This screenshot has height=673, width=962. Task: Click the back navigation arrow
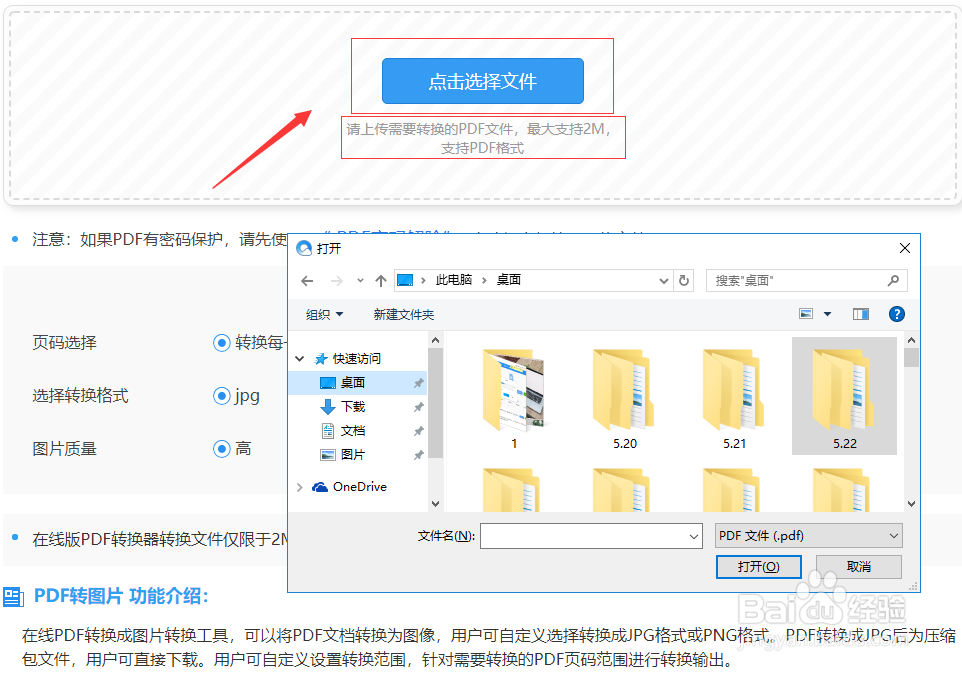[308, 281]
